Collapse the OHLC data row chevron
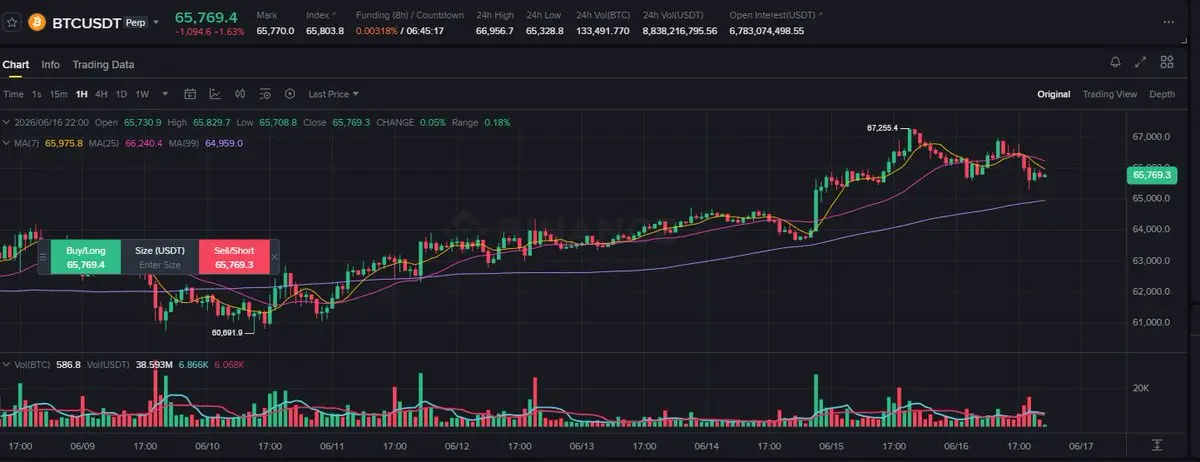This screenshot has height=462, width=1200. click(x=5, y=122)
